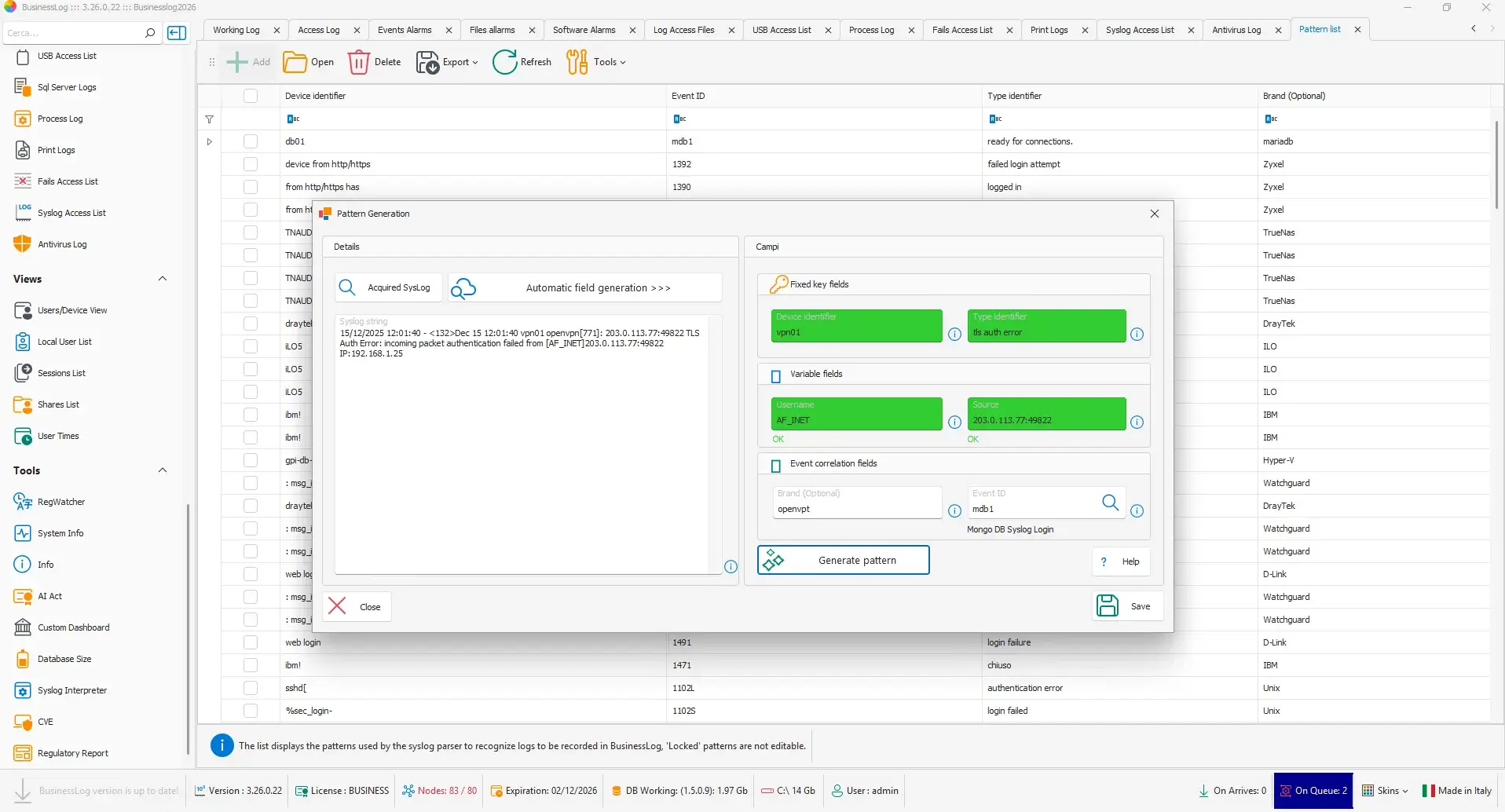This screenshot has width=1505, height=812.
Task: Select the Process Log sidebar icon
Action: [x=23, y=119]
